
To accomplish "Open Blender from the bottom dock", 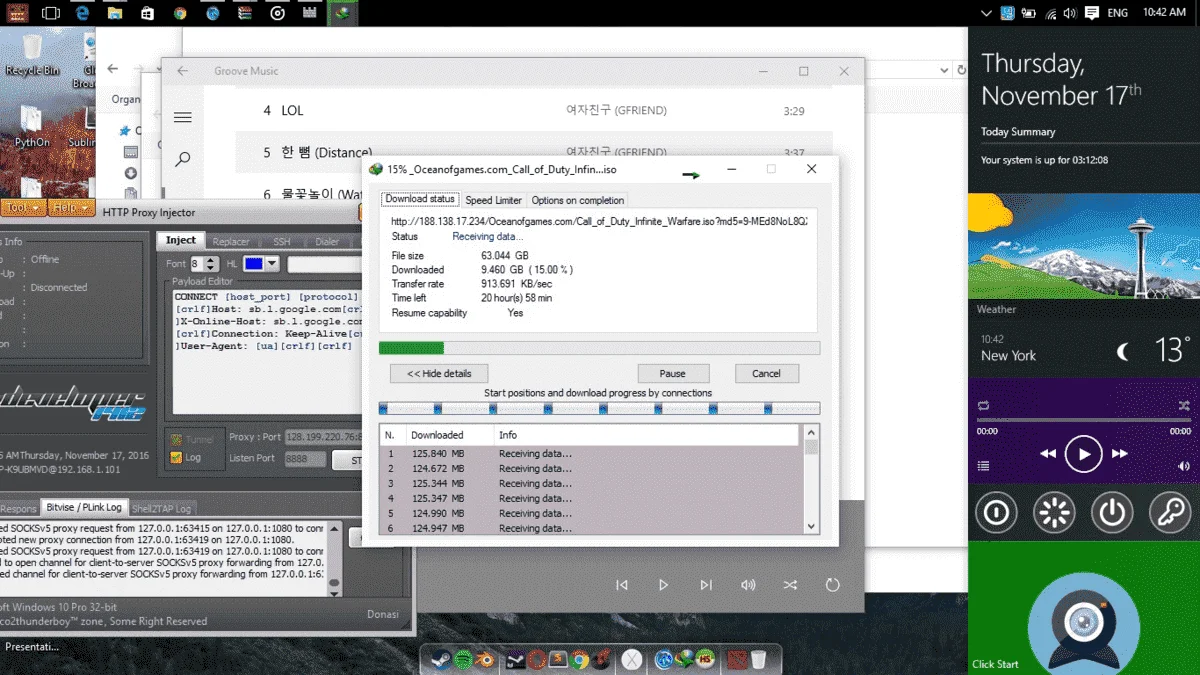I will [x=486, y=660].
